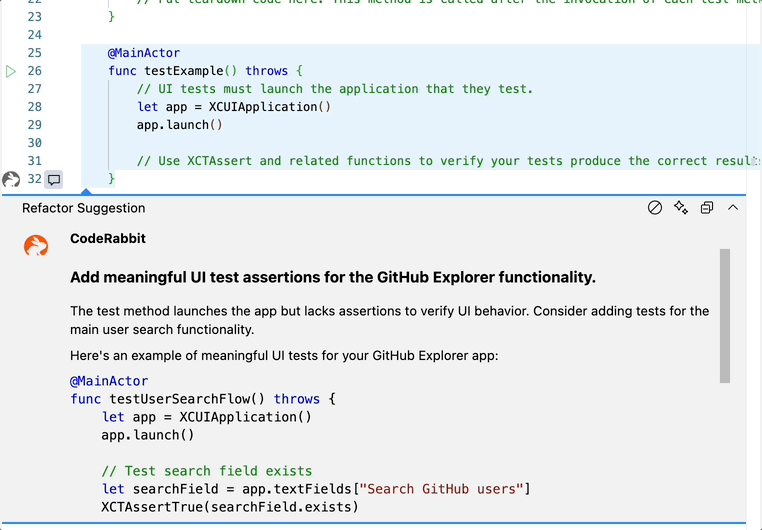Click the copy suggestion icon
This screenshot has height=530, width=762.
click(x=707, y=208)
